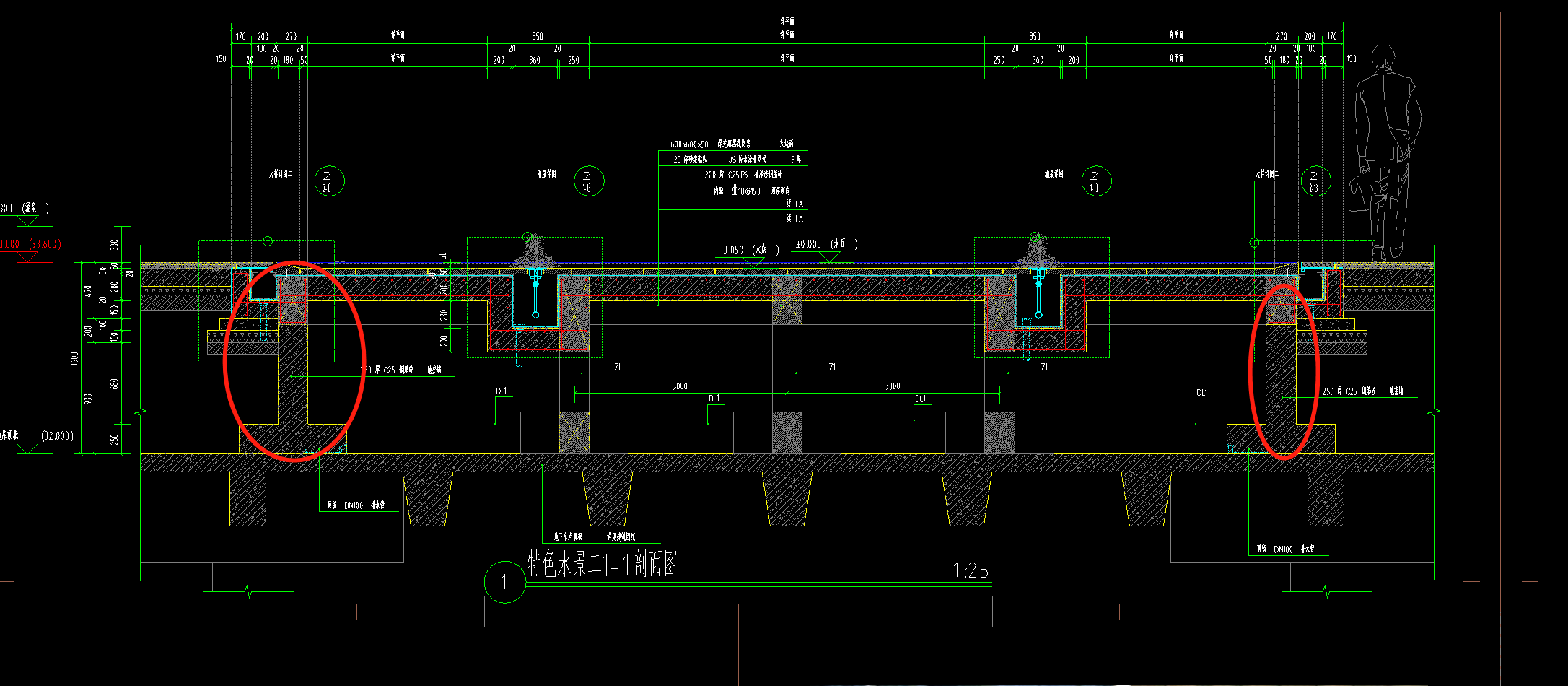
Task: Select the left 850 top dimension
Action: coord(538,36)
